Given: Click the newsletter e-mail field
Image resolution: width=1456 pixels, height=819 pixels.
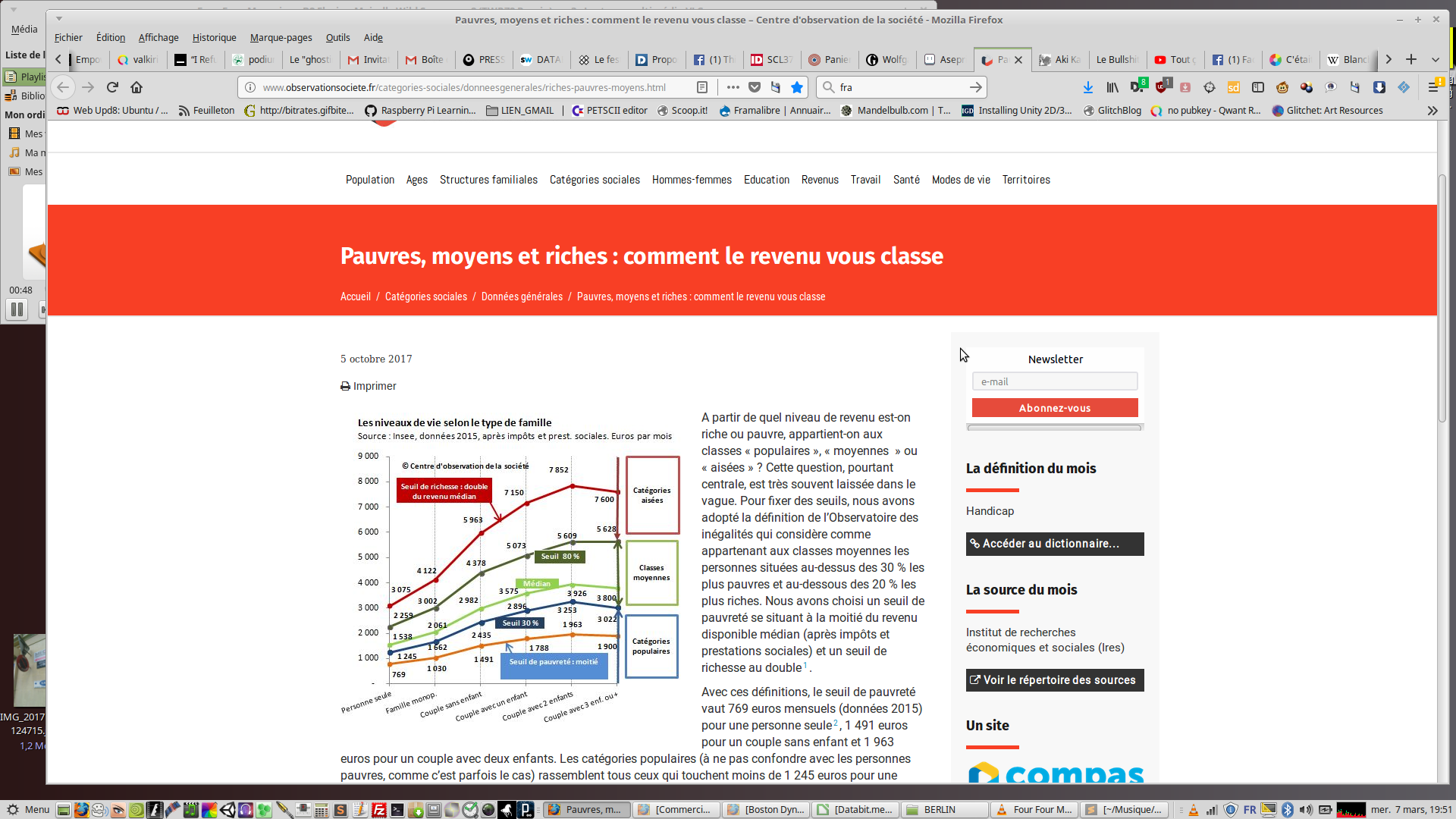Looking at the screenshot, I should pos(1055,381).
